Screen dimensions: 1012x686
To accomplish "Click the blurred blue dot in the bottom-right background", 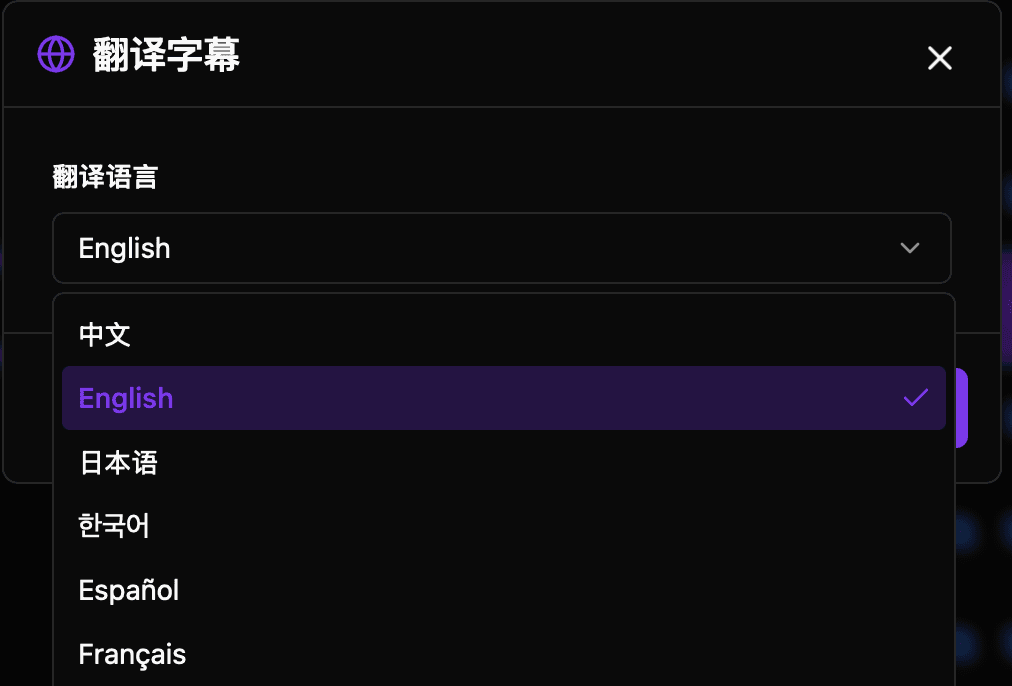I will click(965, 642).
